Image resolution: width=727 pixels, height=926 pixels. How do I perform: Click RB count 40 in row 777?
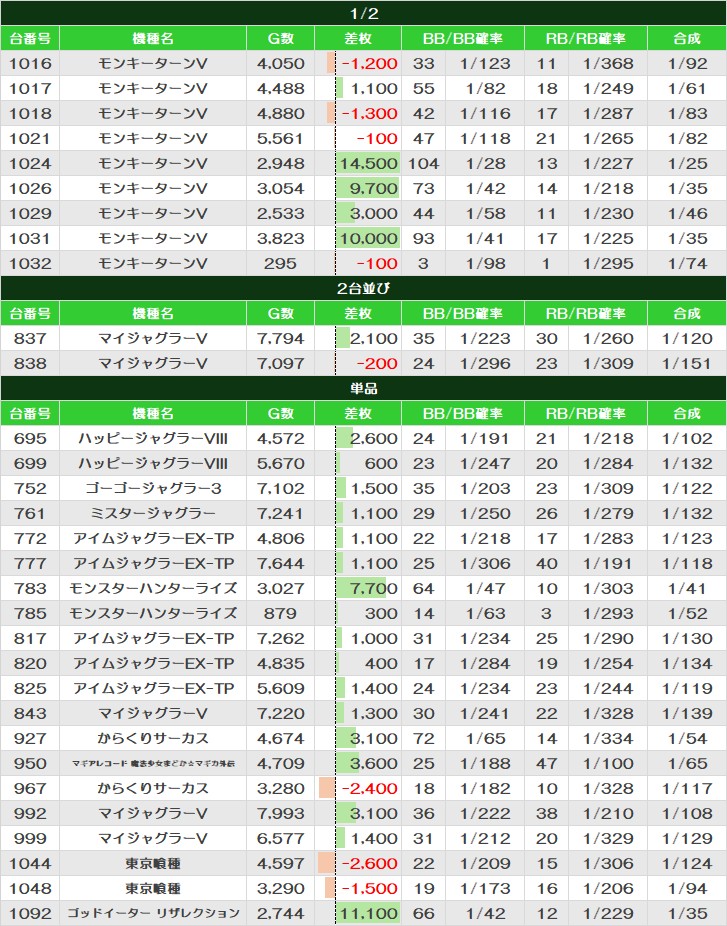[546, 563]
